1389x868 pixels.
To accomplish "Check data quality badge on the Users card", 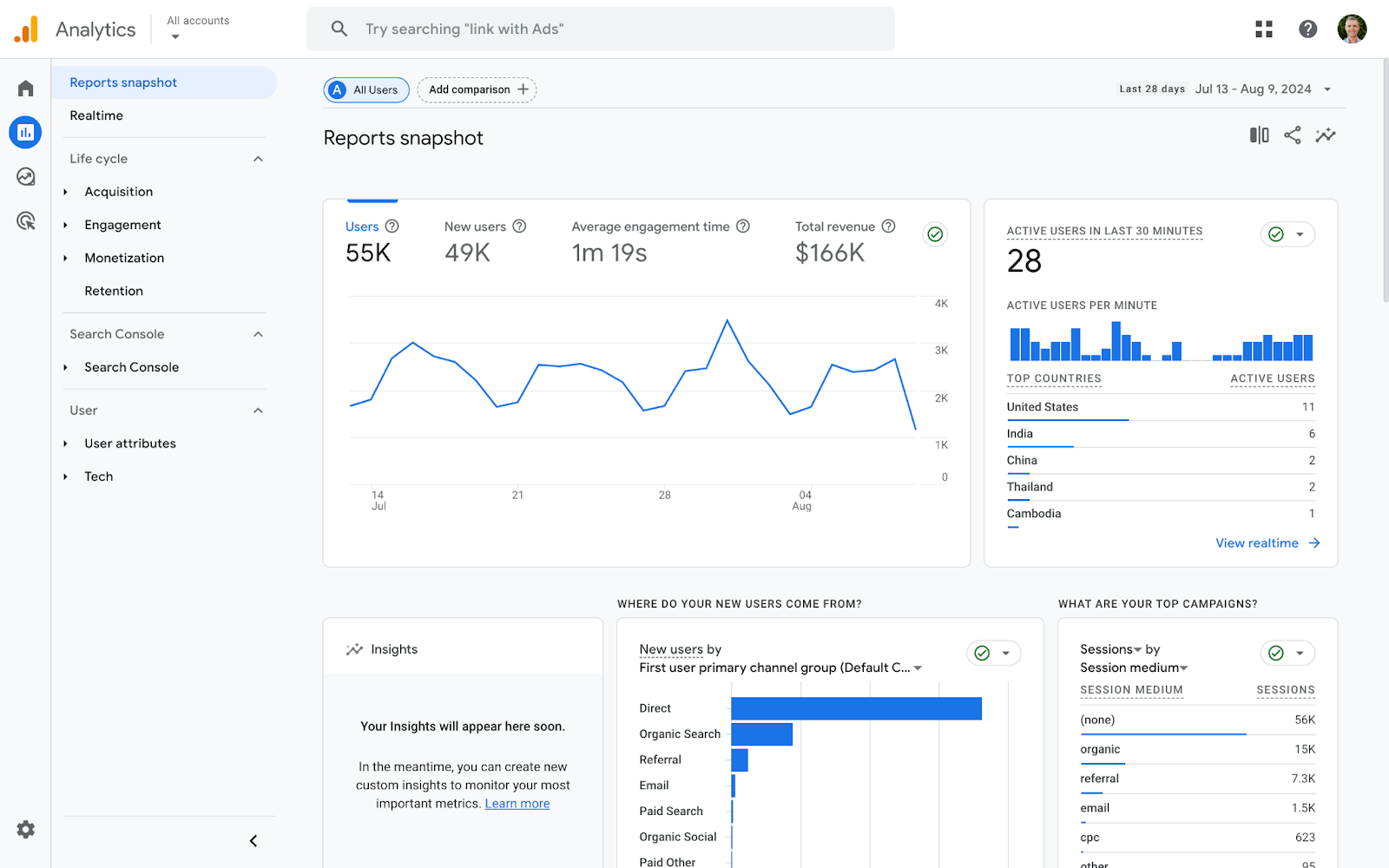I will (x=934, y=233).
